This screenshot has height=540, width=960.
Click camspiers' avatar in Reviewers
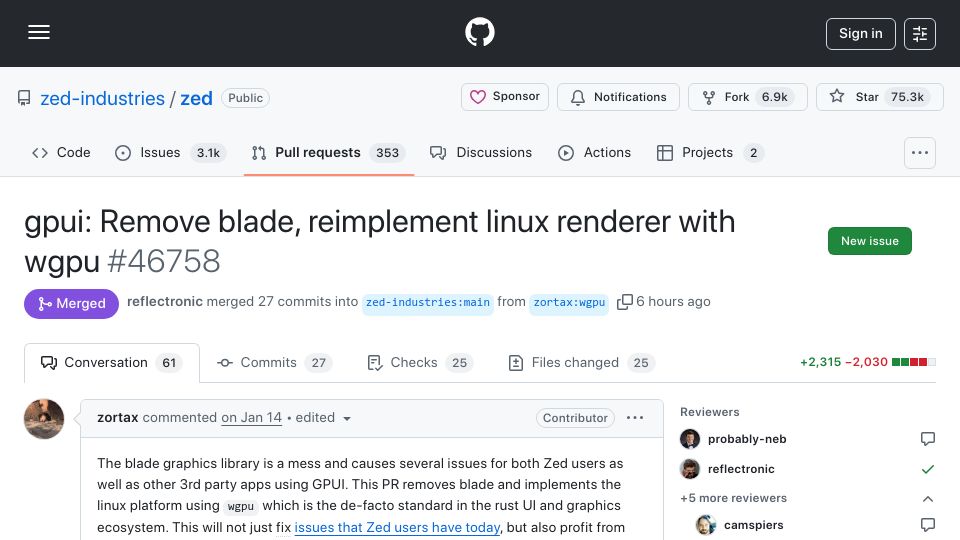[x=706, y=525]
